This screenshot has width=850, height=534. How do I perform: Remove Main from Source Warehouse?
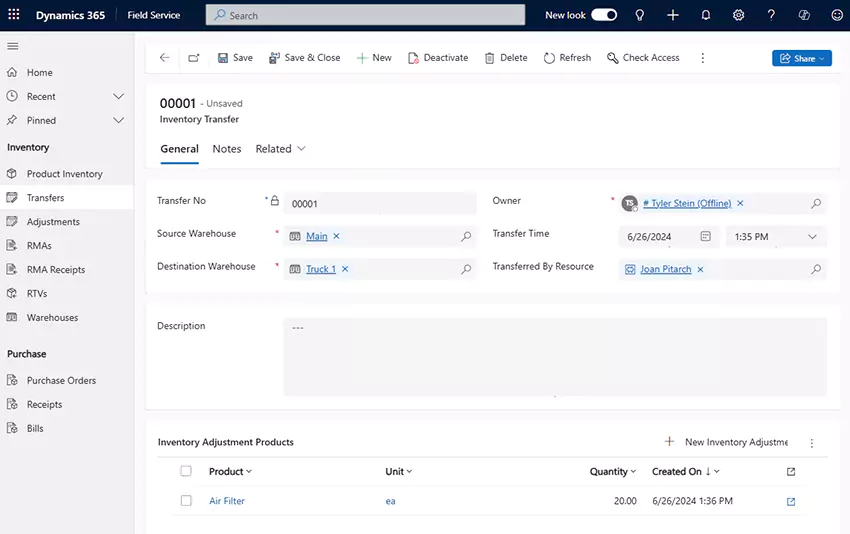coord(336,236)
